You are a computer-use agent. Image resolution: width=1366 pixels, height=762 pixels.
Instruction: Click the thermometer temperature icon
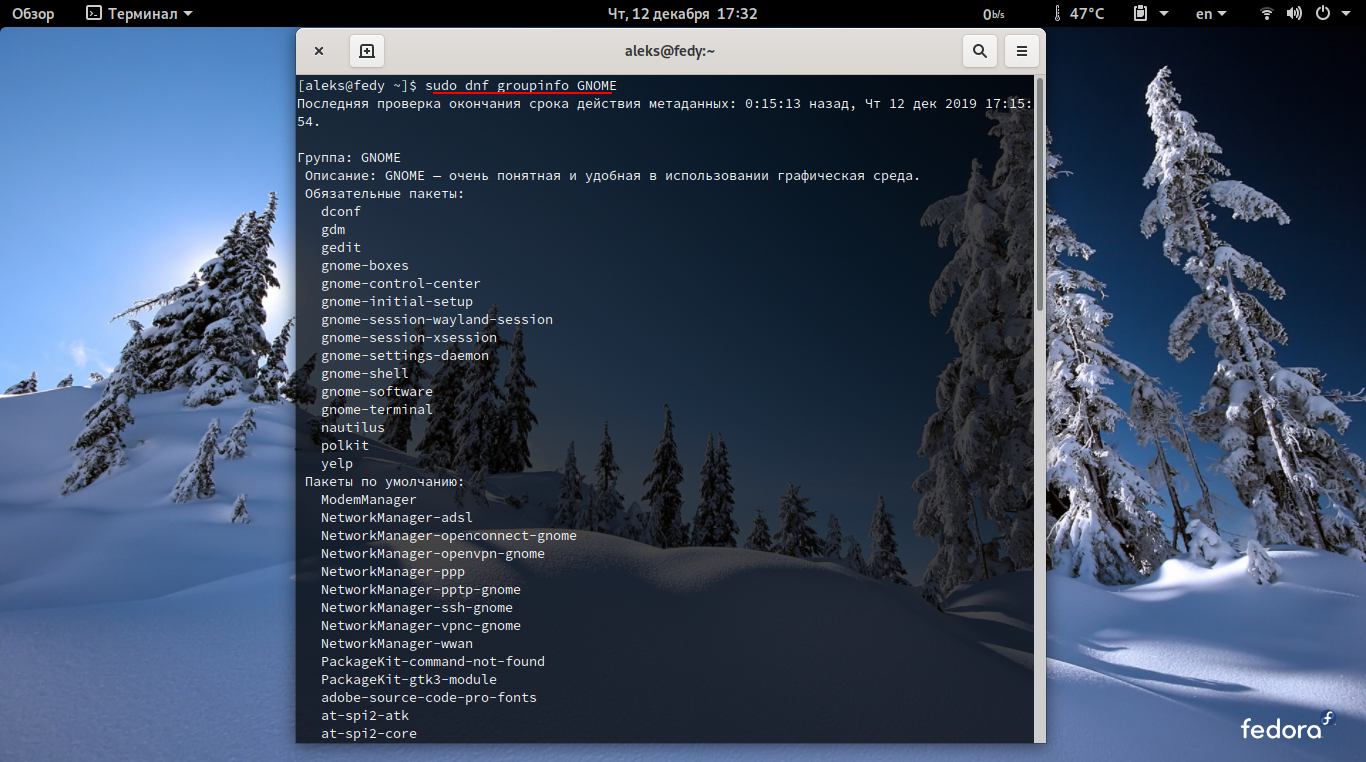coord(1055,13)
